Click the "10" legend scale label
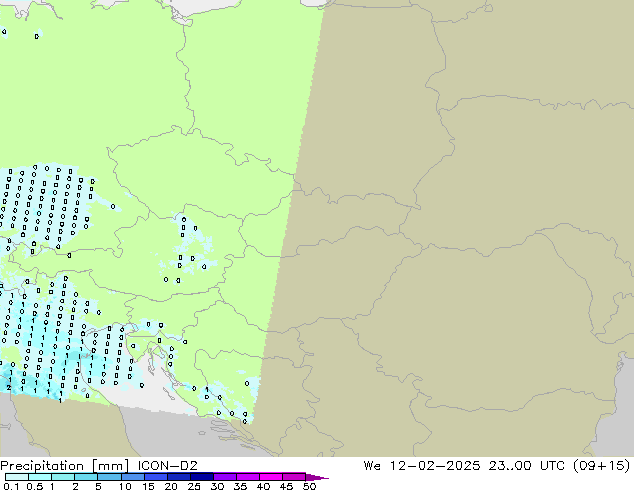Viewport: 634px width, 490px height. (125, 486)
